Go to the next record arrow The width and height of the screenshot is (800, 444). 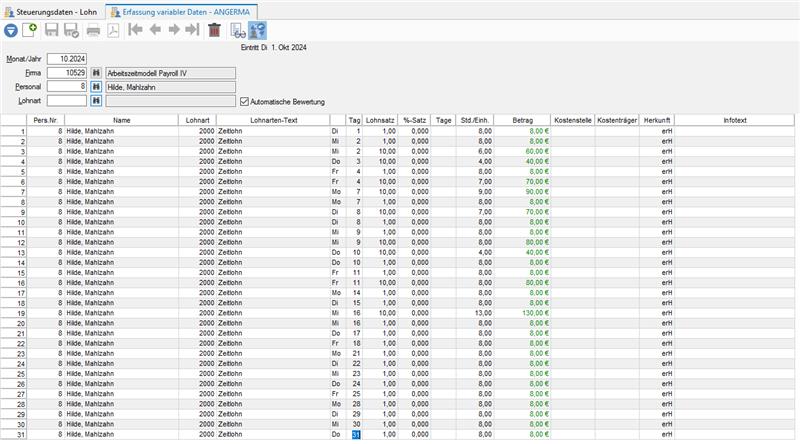[x=174, y=30]
